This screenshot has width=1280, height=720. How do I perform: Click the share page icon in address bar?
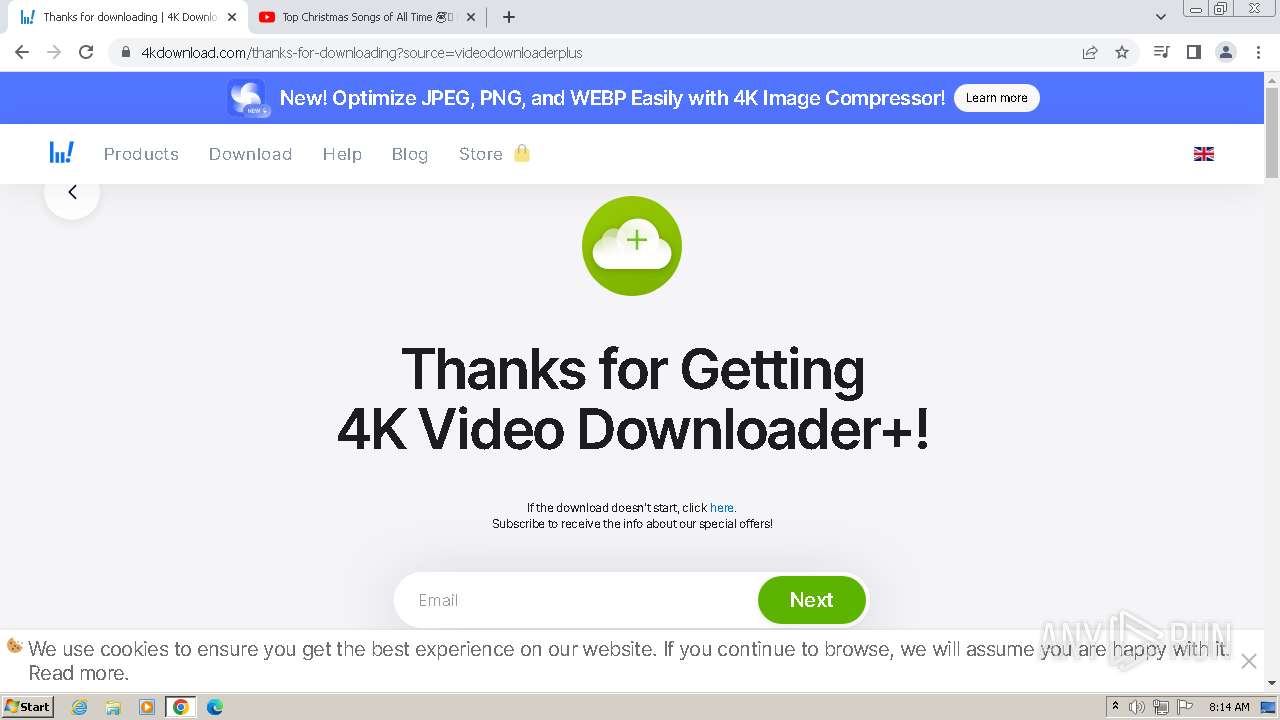pyautogui.click(x=1090, y=52)
